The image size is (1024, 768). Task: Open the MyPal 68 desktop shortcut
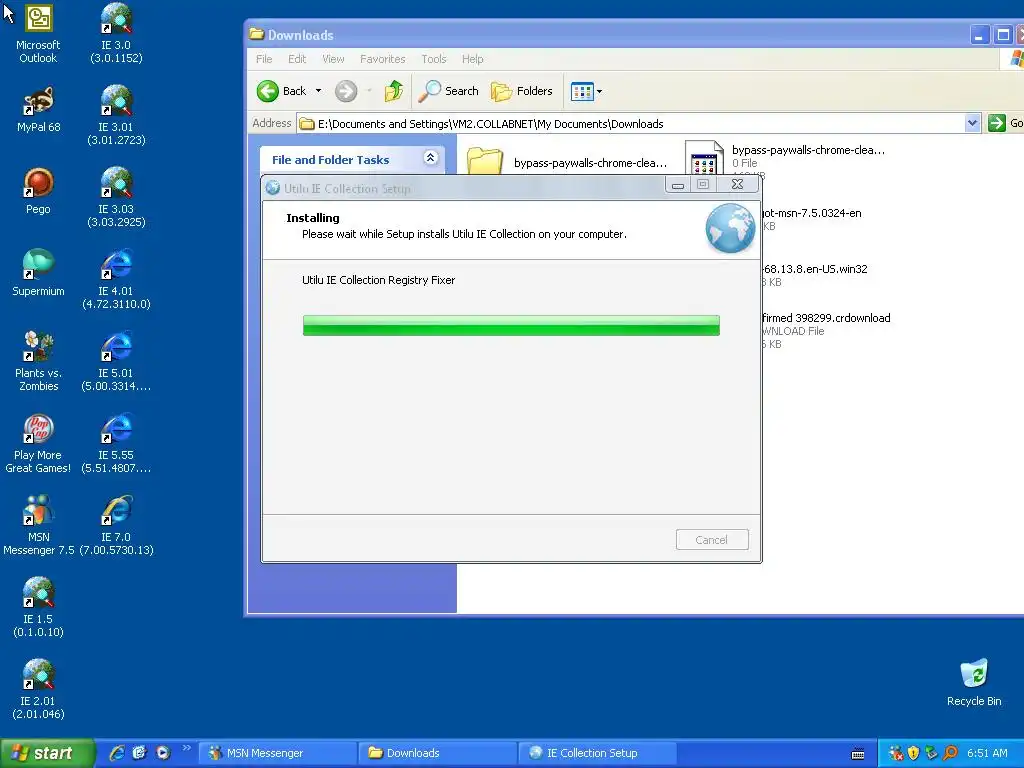pos(38,110)
